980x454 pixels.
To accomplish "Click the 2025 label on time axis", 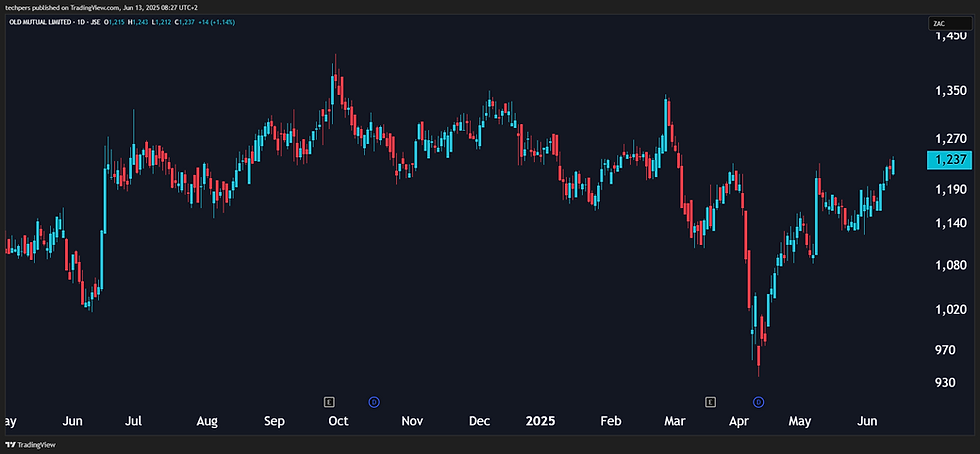I will pos(541,421).
